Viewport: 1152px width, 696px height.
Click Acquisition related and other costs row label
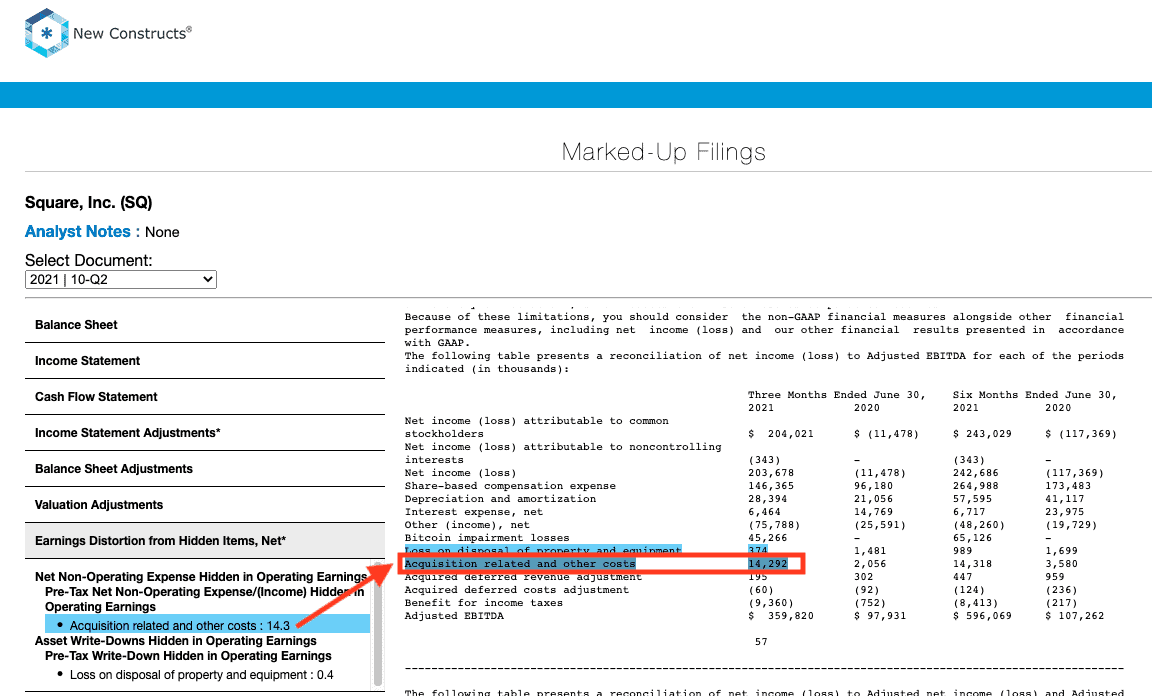click(519, 564)
